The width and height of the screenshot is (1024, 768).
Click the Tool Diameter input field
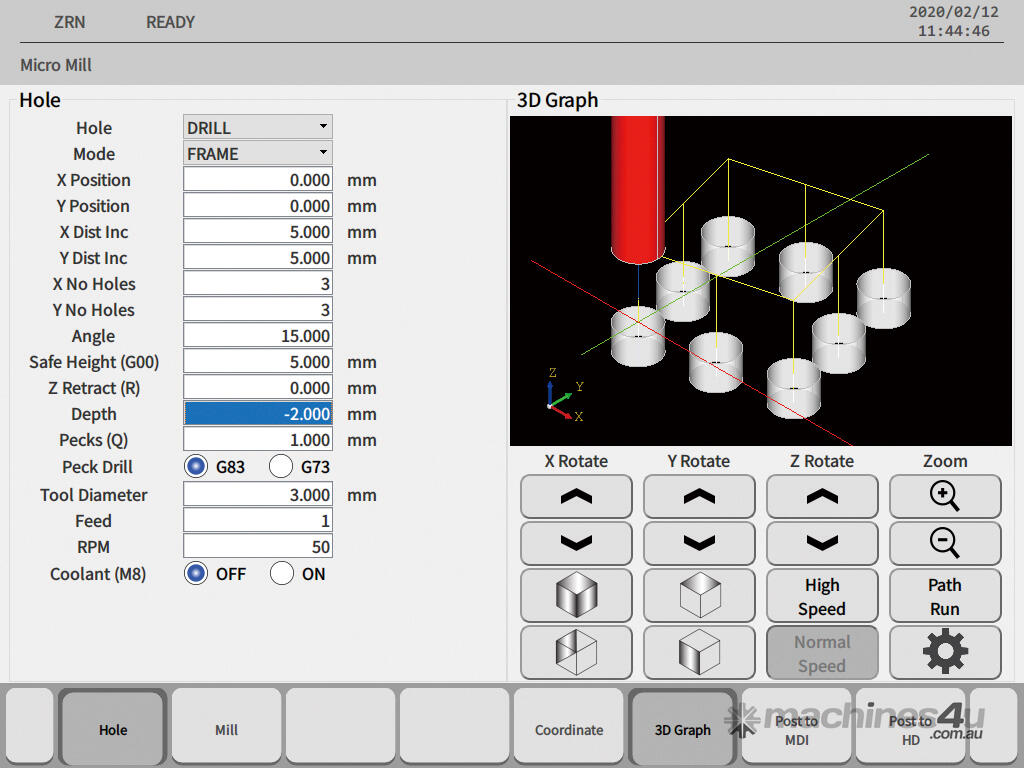(258, 495)
